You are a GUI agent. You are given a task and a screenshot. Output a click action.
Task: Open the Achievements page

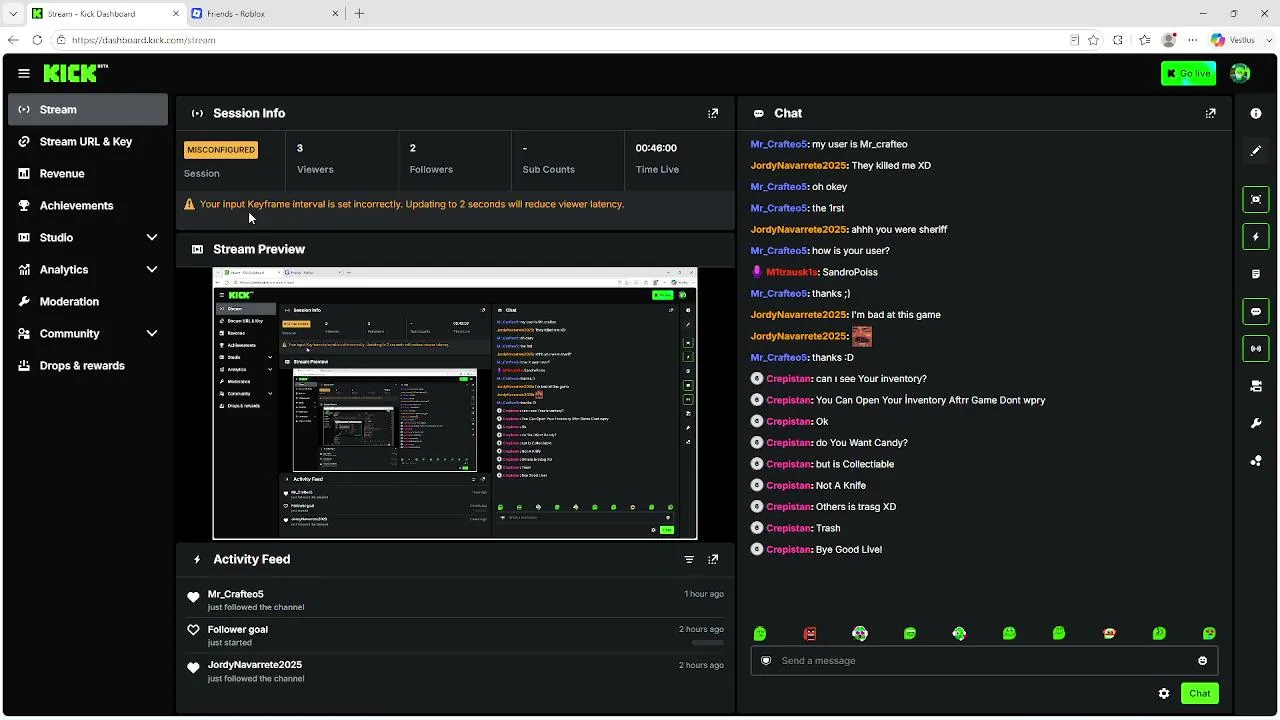[x=88, y=206]
